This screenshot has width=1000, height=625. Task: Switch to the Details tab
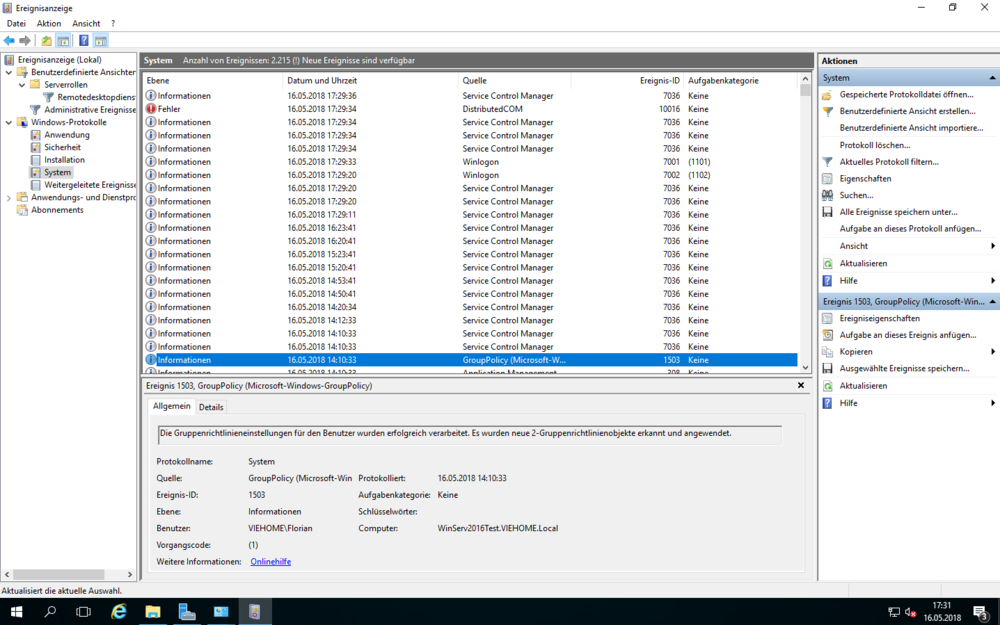[212, 406]
